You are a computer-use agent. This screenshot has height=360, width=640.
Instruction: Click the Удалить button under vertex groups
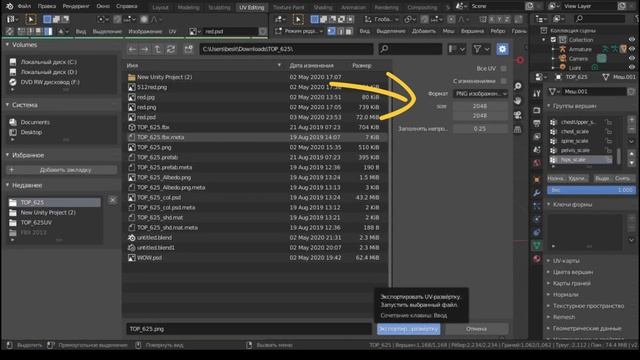pos(577,178)
